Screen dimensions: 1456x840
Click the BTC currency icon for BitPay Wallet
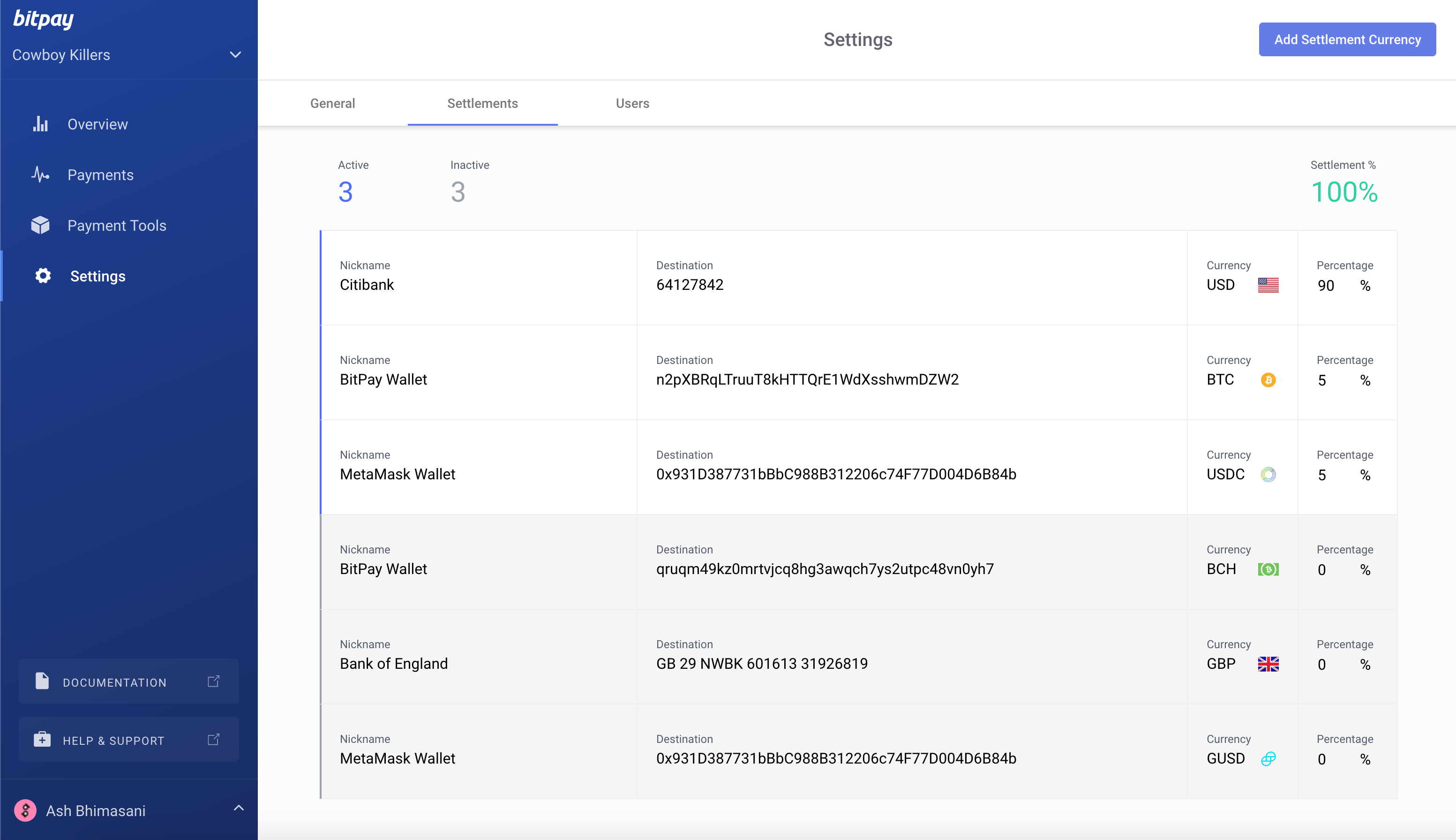click(x=1268, y=379)
